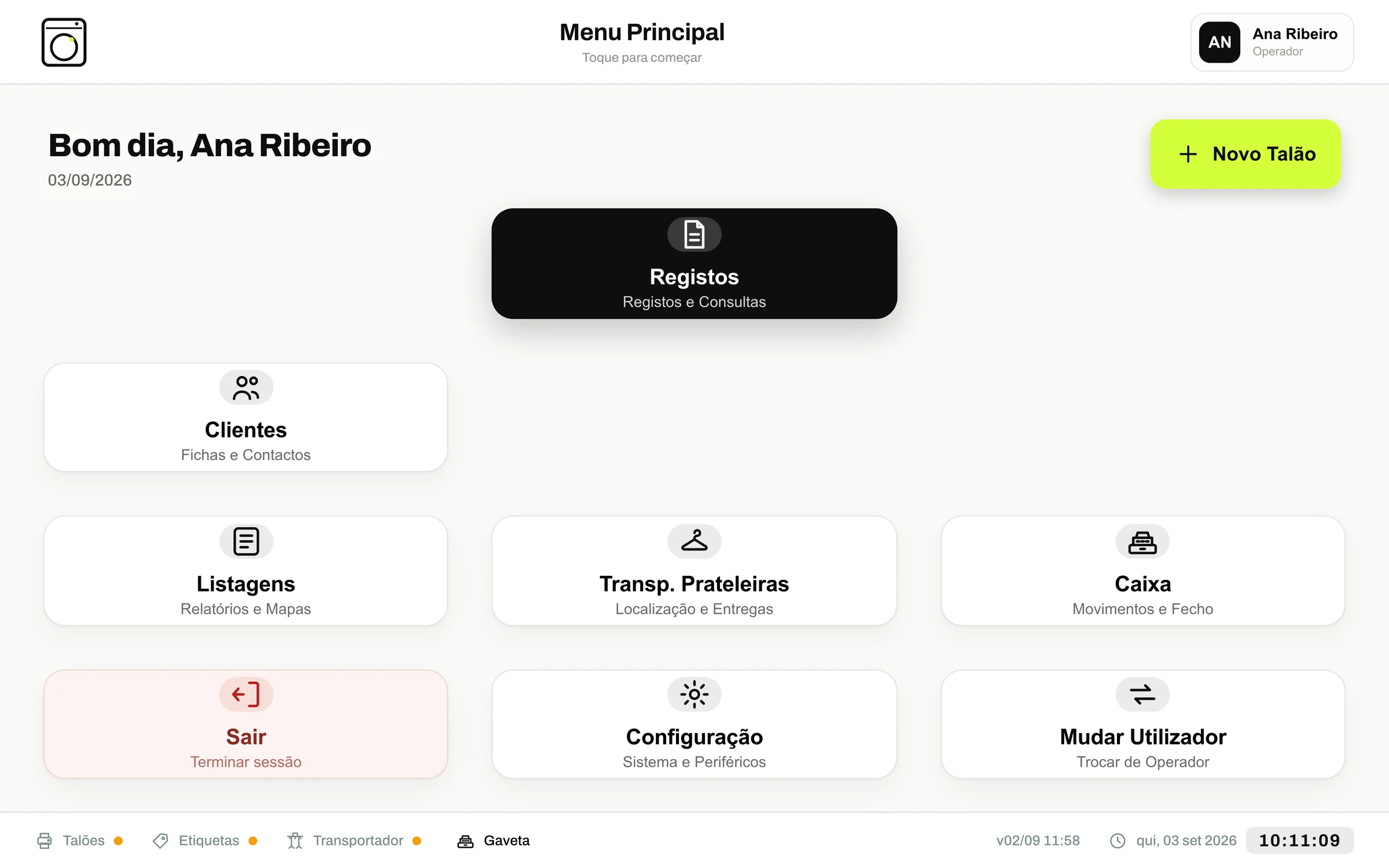Screen dimensions: 1389x868
Task: Select Etiquetas label status in footer
Action: 205,840
